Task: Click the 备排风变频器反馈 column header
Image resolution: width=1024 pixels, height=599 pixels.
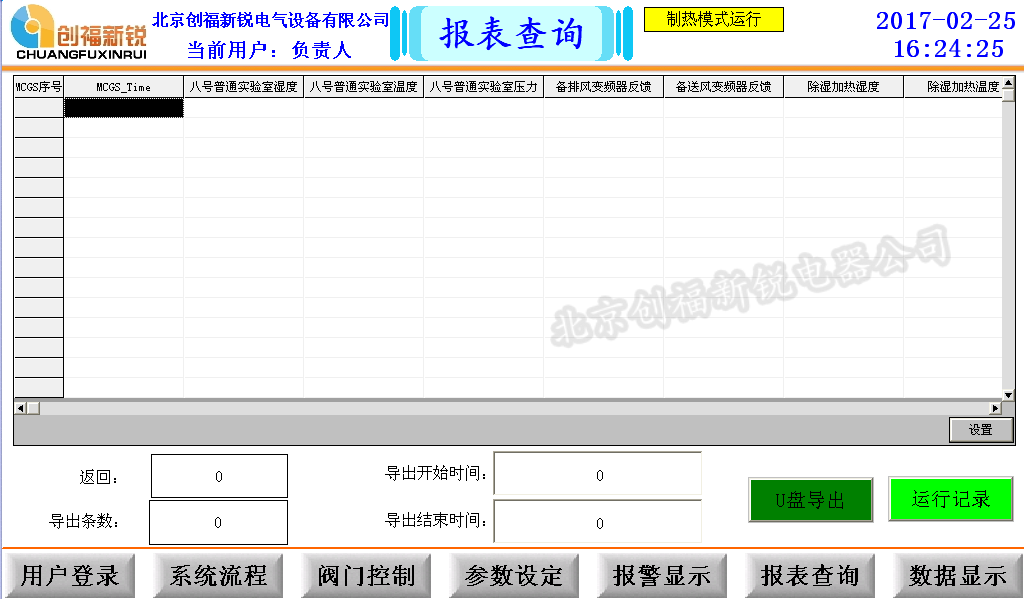Action: (603, 87)
